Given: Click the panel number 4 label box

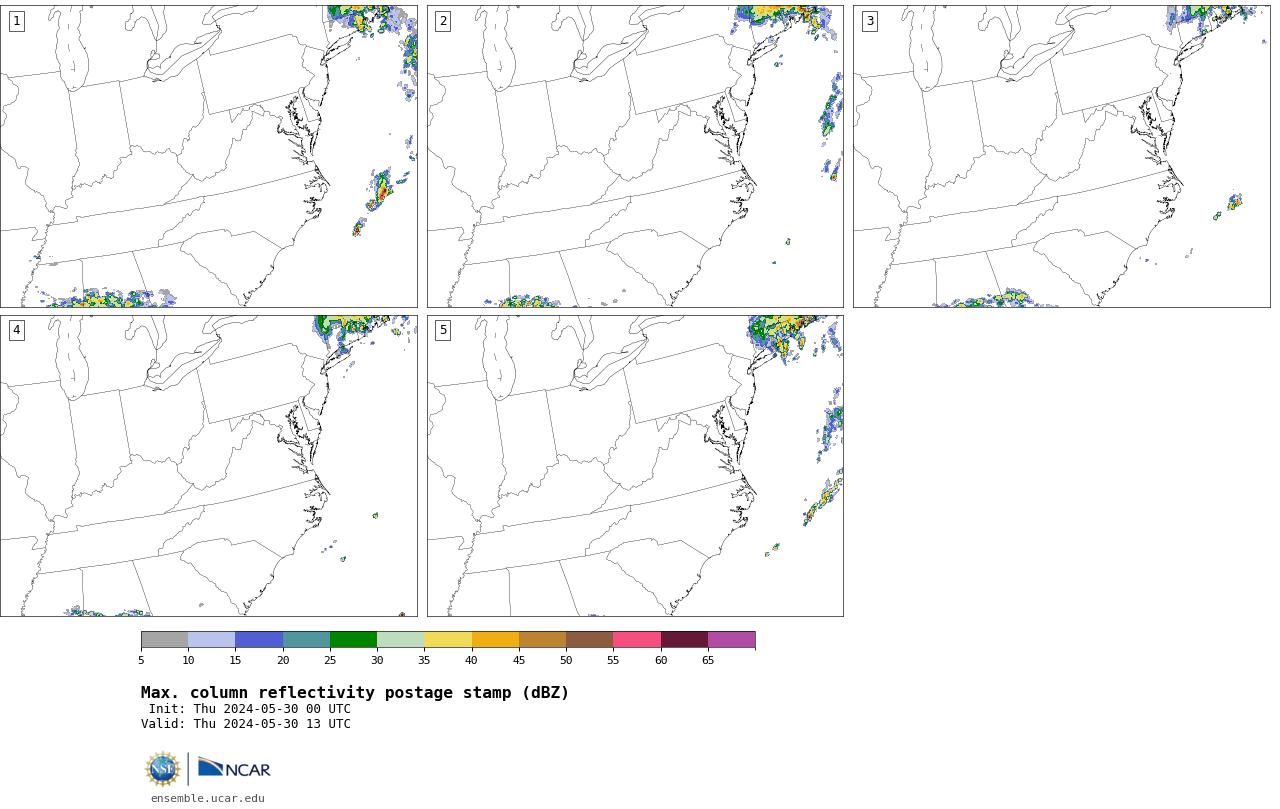Looking at the screenshot, I should pyautogui.click(x=16, y=330).
